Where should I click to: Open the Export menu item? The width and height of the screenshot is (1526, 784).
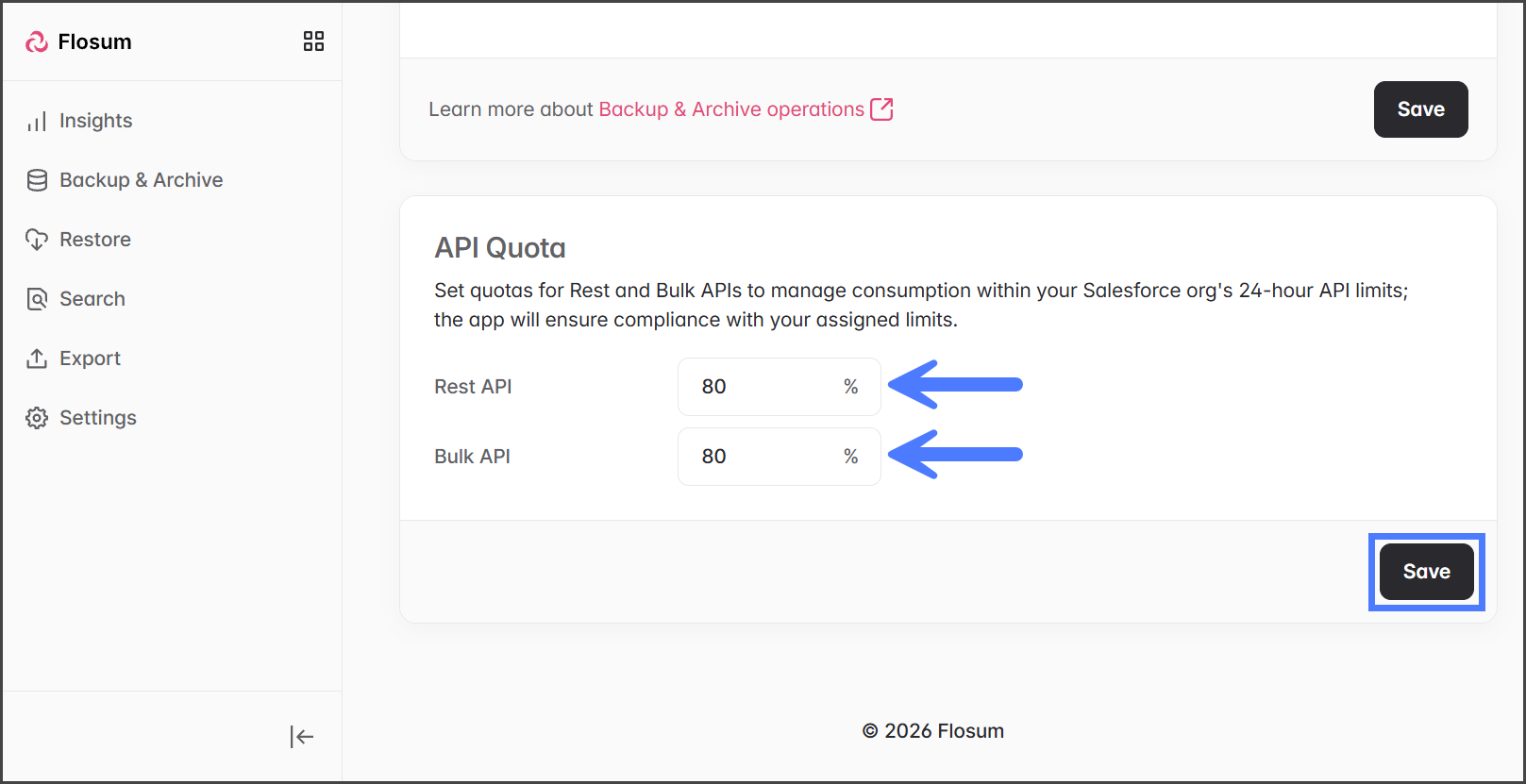coord(90,359)
